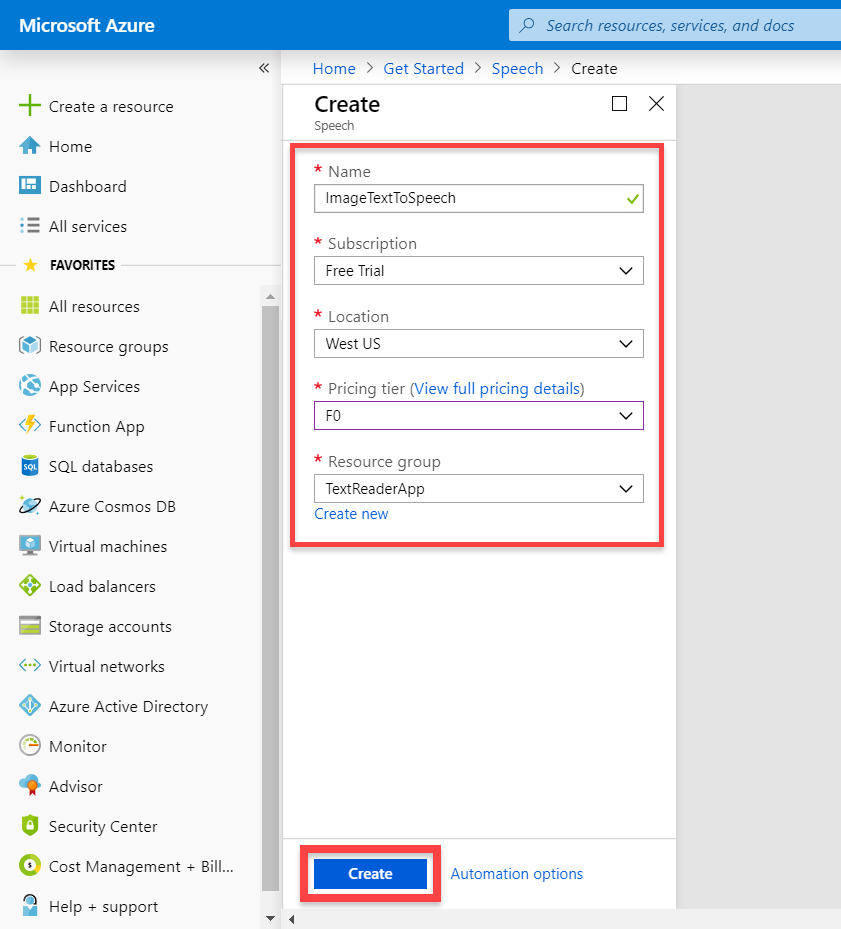
Task: Open the Pricing tier F0 dropdown
Action: (x=478, y=416)
